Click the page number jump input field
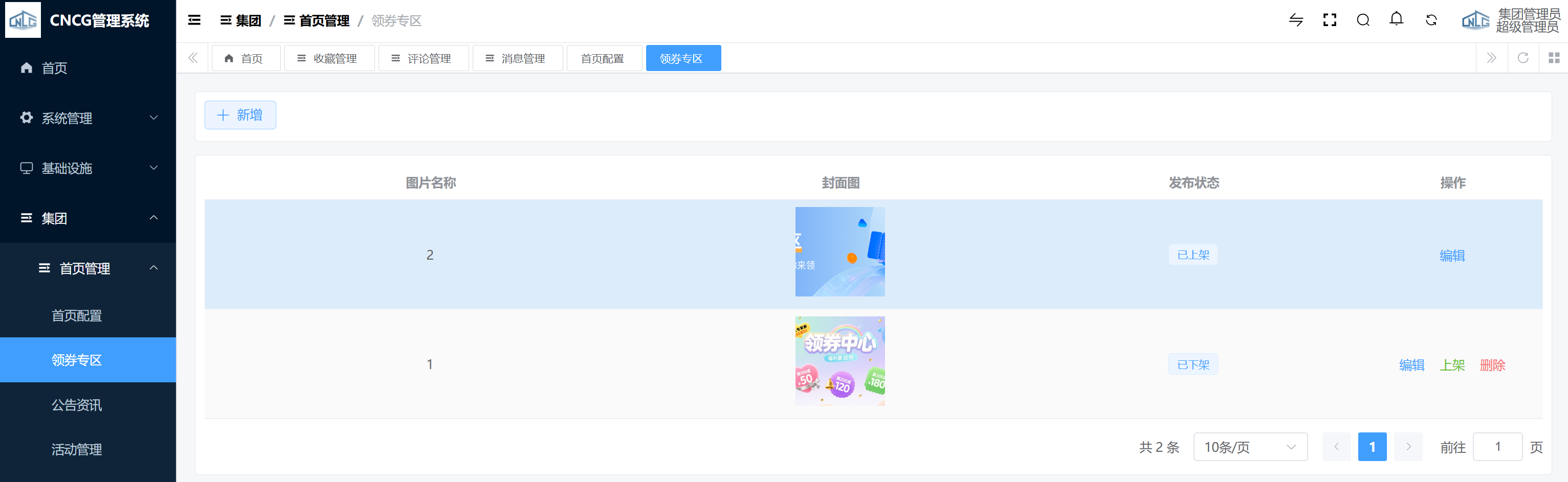The height and width of the screenshot is (482, 1568). tap(1497, 447)
